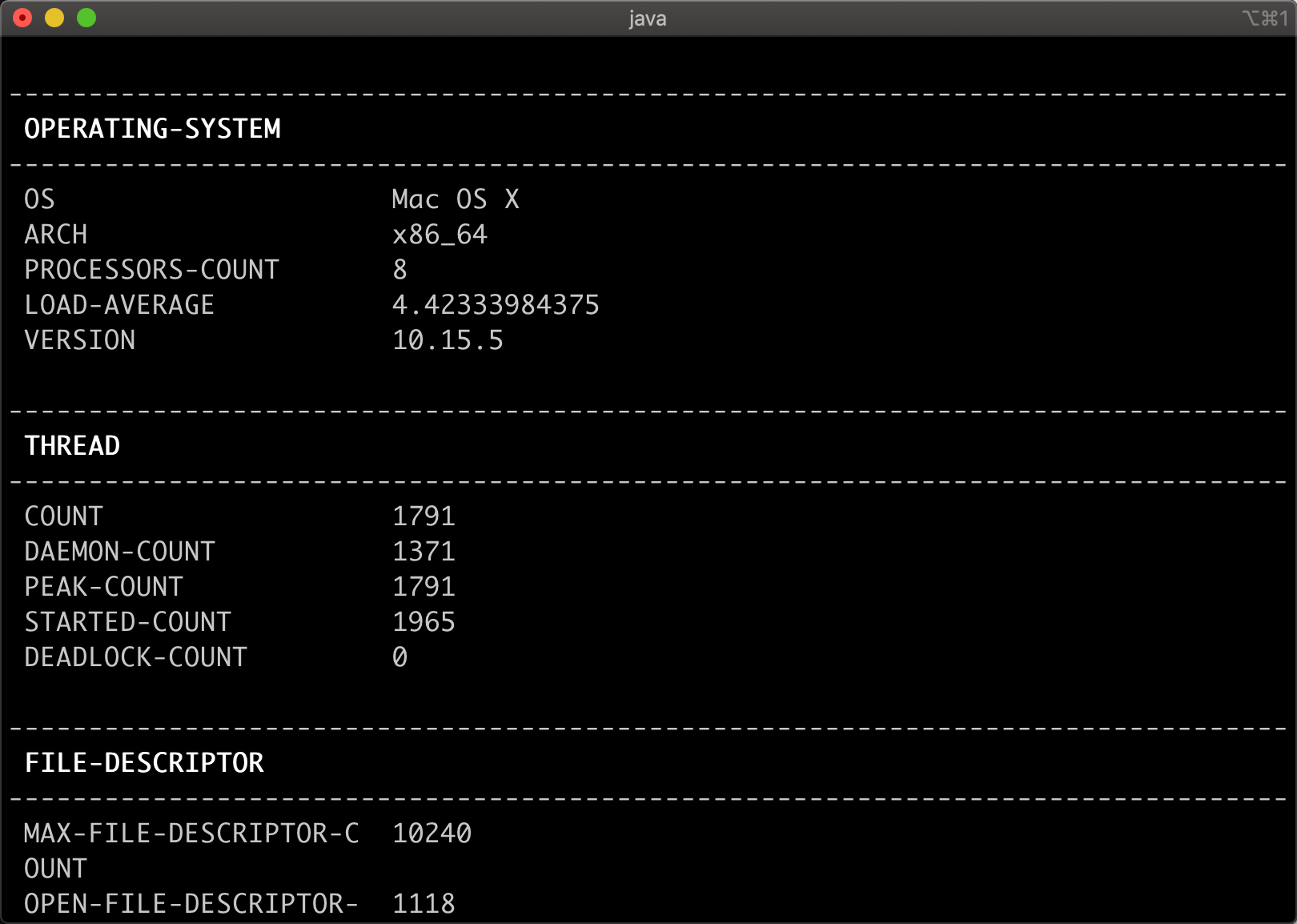Select the PROCESSORS-COUNT label
The width and height of the screenshot is (1297, 924).
coord(152,270)
